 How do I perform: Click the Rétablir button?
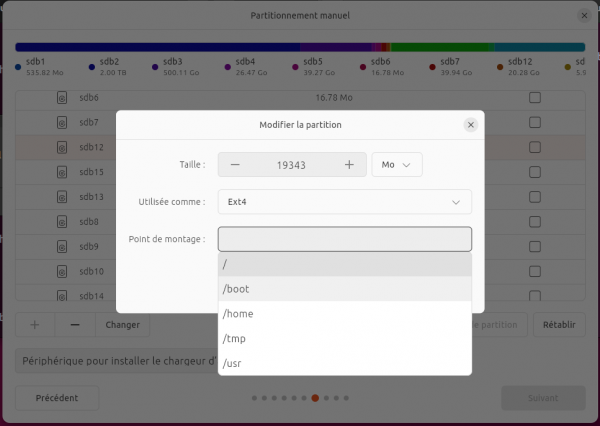(559, 325)
